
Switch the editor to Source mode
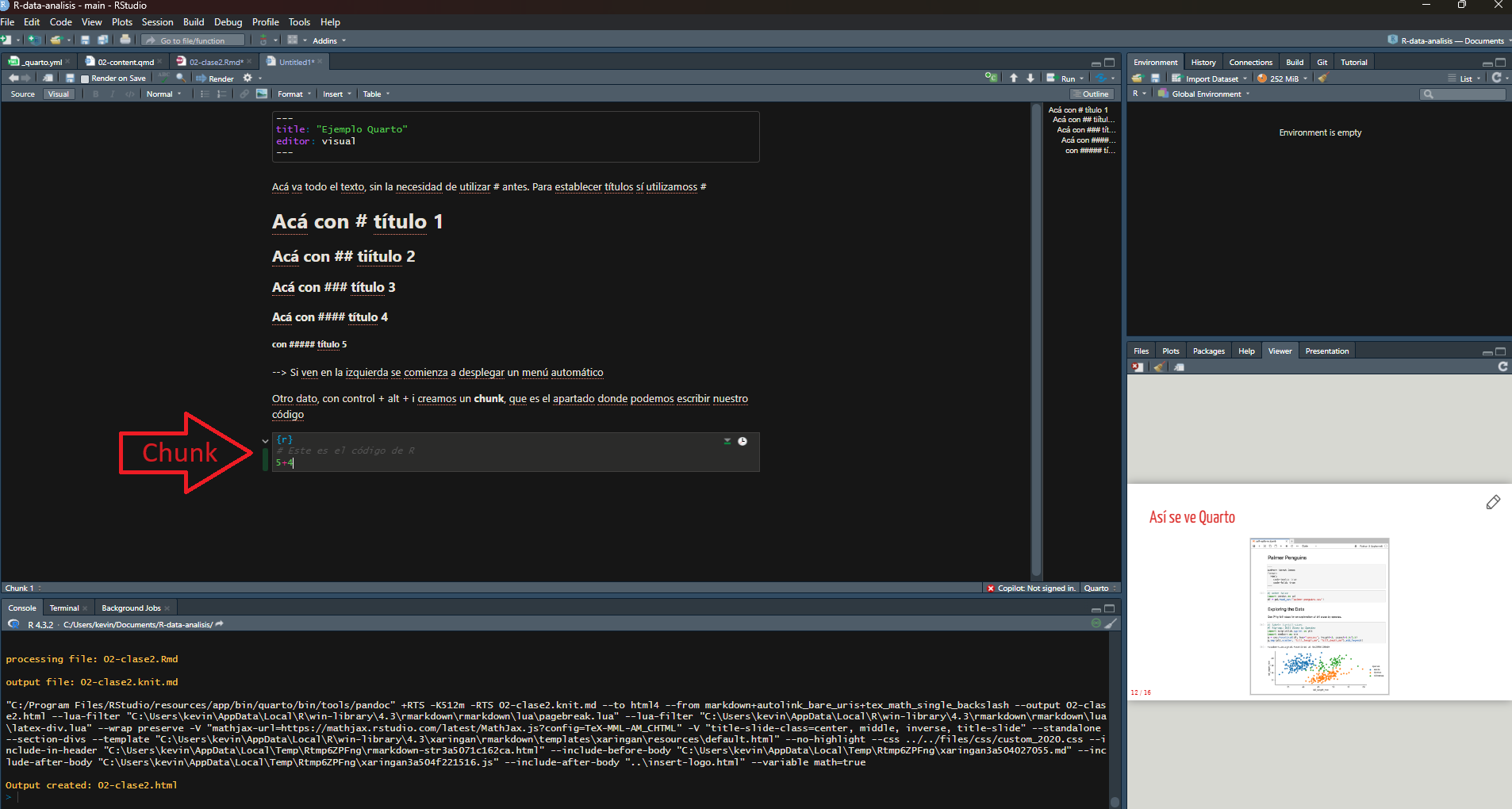tap(23, 94)
